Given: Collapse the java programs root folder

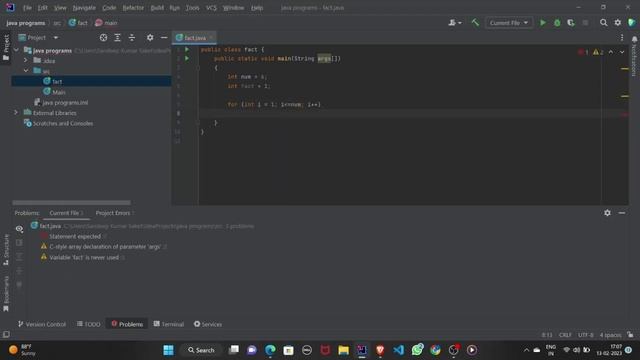Looking at the screenshot, I should (x=16, y=50).
